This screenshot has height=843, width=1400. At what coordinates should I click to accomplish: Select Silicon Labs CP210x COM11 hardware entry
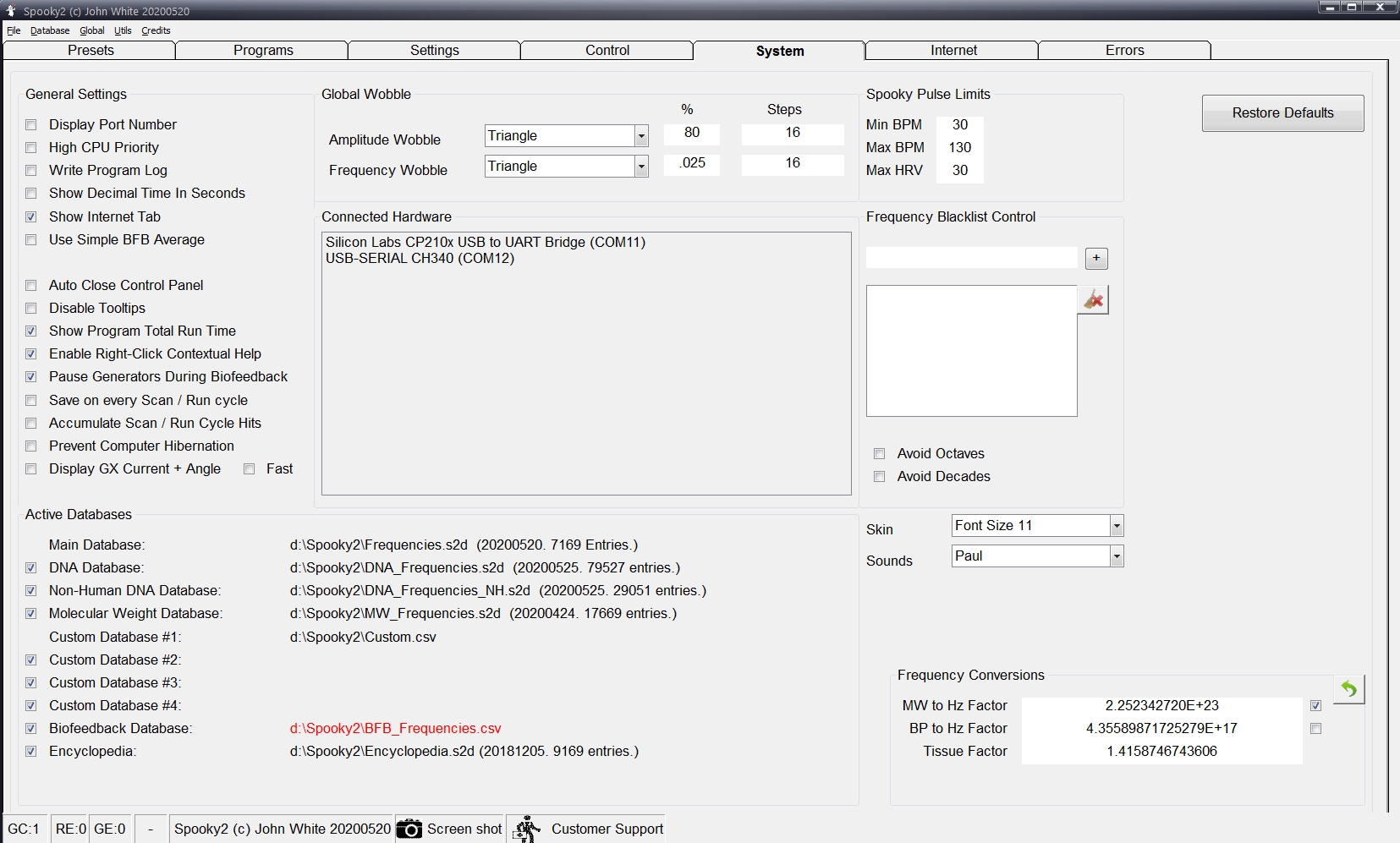tap(486, 243)
